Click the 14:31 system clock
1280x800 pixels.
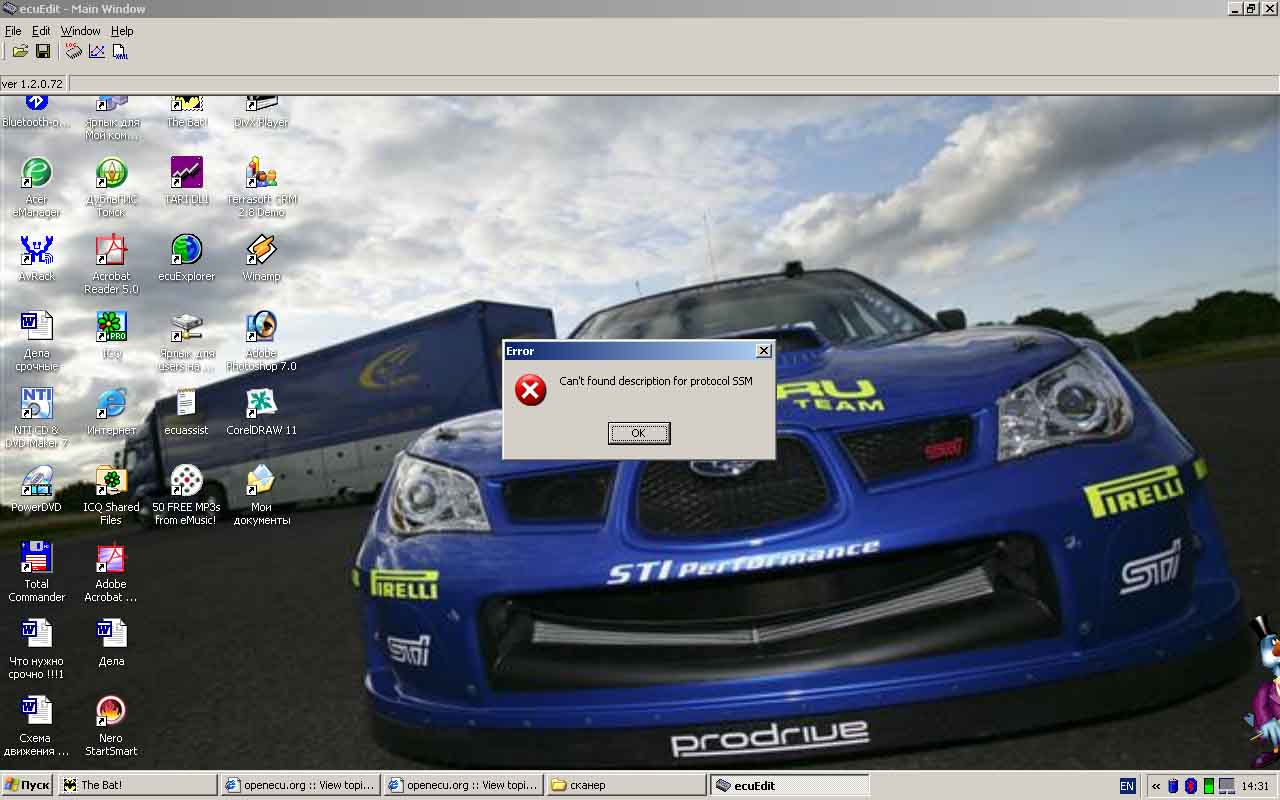click(1255, 786)
